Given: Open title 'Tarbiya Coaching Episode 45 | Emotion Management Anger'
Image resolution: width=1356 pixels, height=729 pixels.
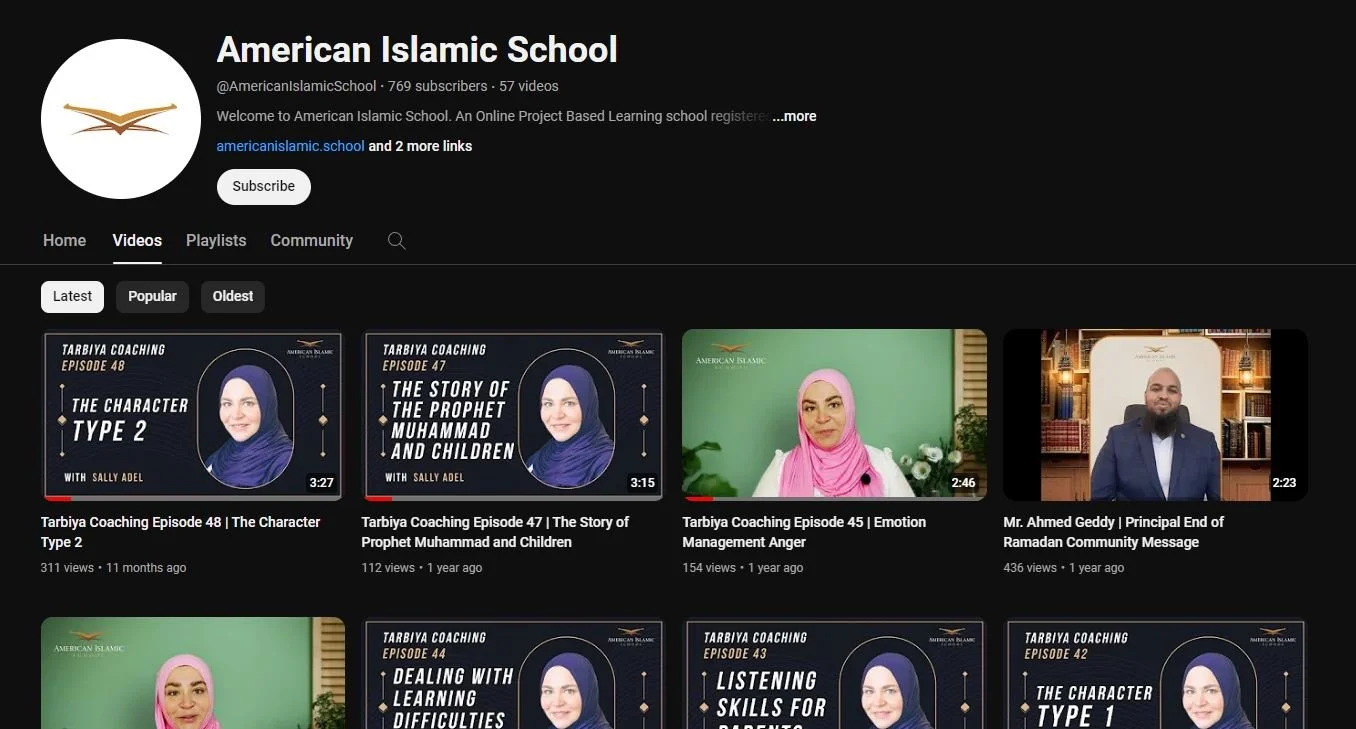Looking at the screenshot, I should pyautogui.click(x=805, y=532).
